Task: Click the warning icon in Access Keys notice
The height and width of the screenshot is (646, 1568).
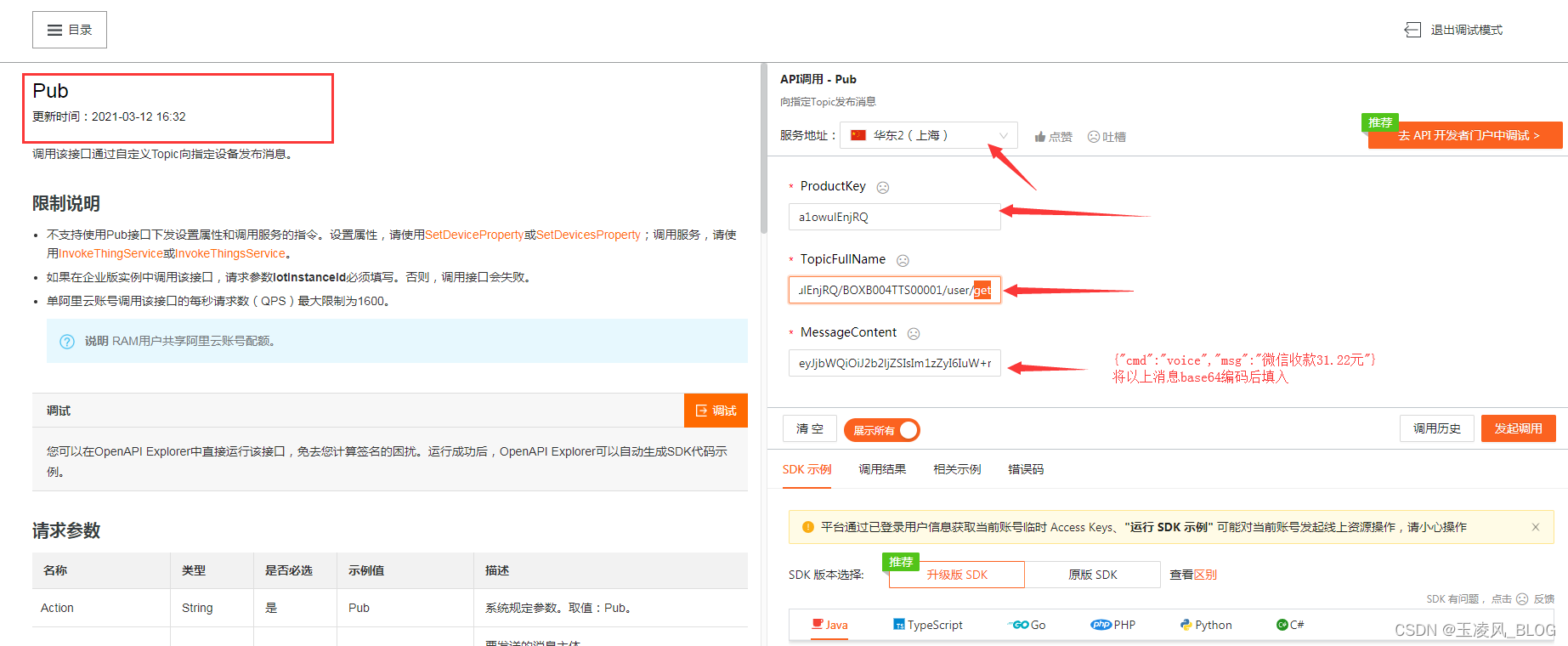Action: (x=808, y=527)
